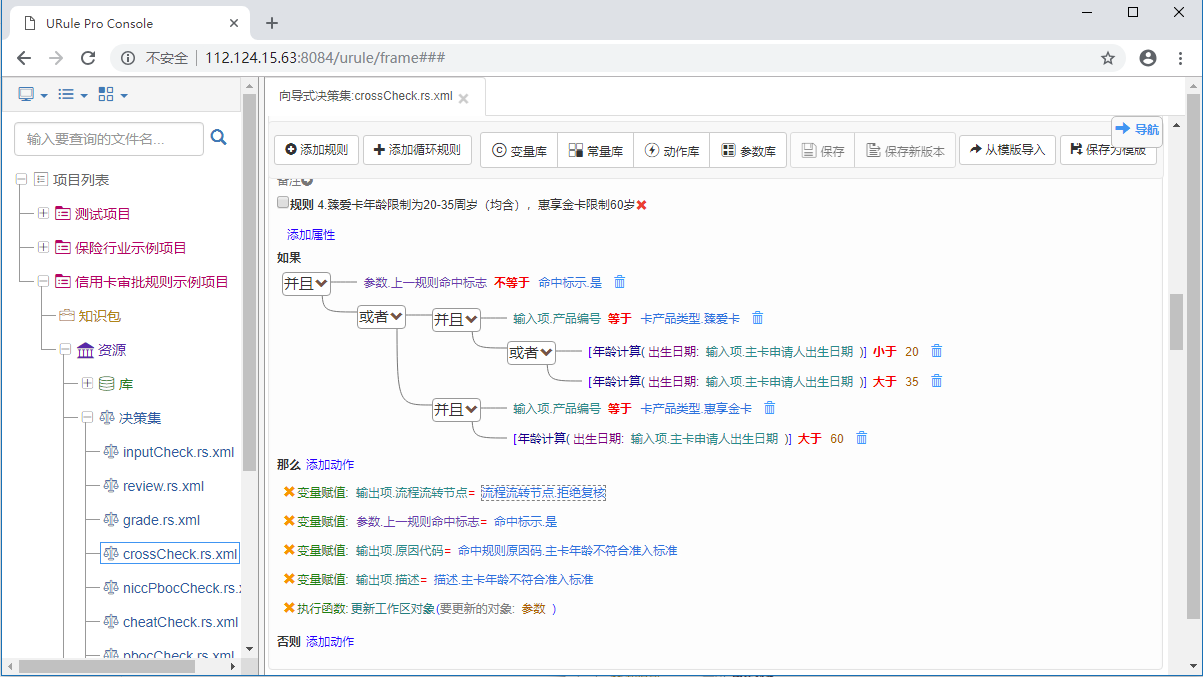The image size is (1203, 677).
Task: Close the crossCheck.rs.xml editor tab
Action: point(463,98)
